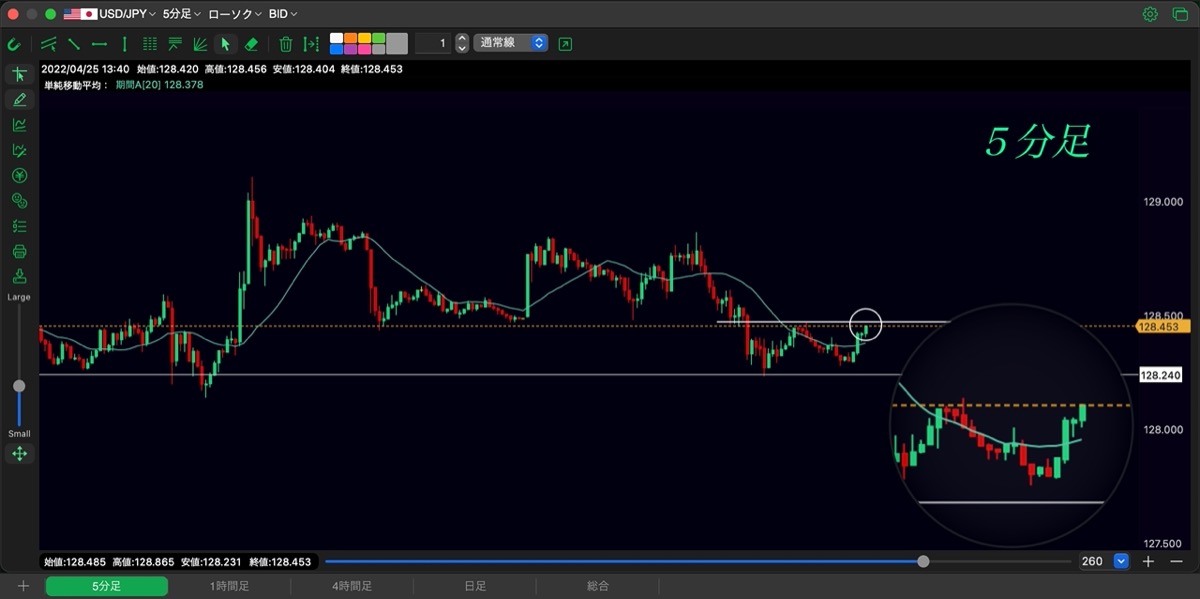Click the four-way move arrows icon

coord(19,454)
